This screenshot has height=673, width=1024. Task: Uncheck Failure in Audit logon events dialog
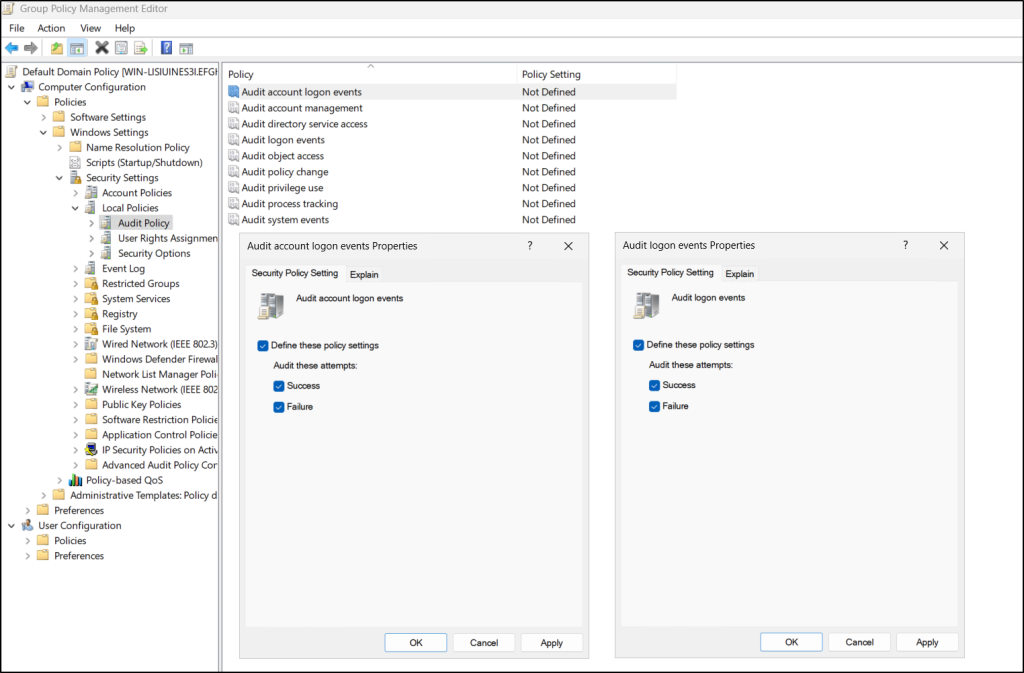pyautogui.click(x=655, y=406)
